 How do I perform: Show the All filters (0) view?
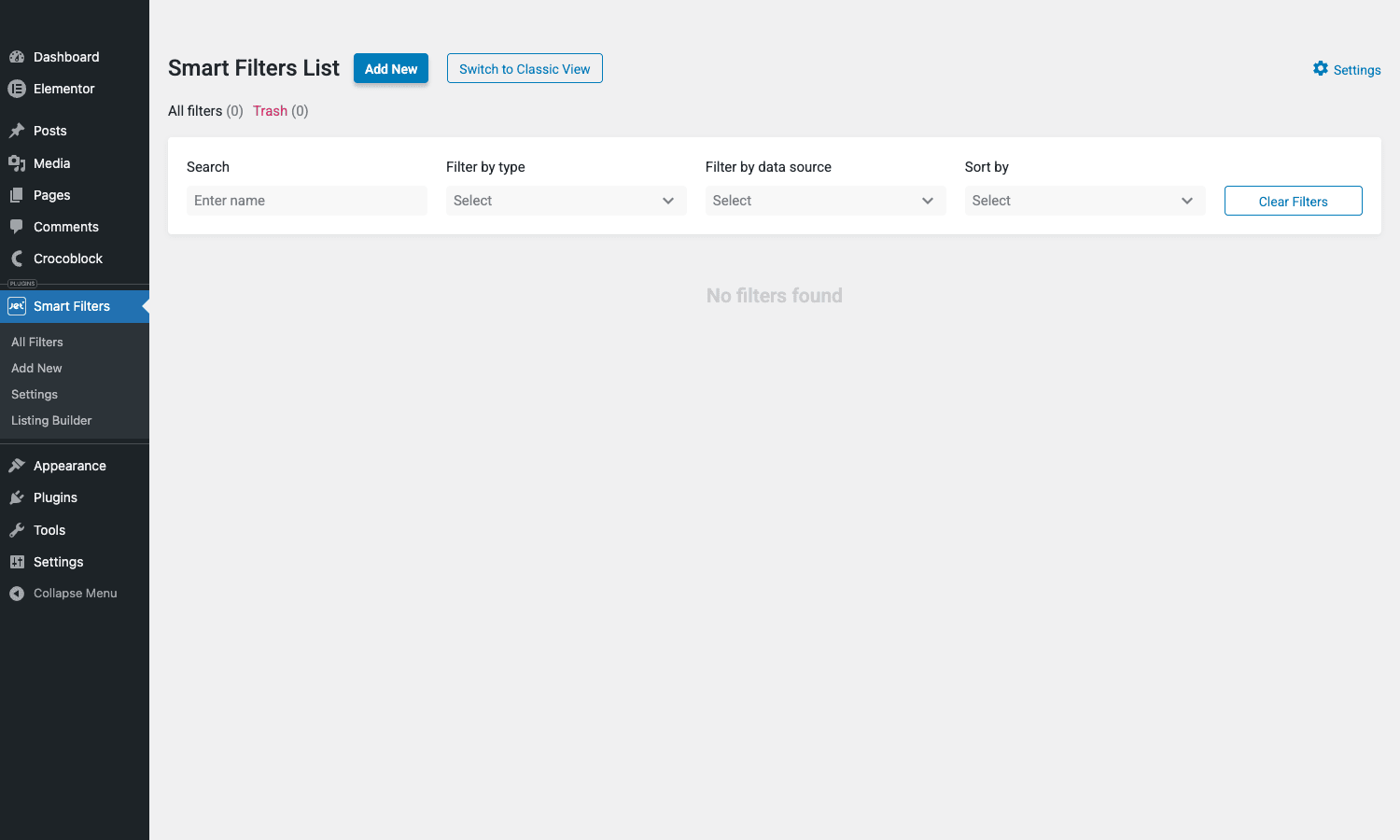[205, 111]
